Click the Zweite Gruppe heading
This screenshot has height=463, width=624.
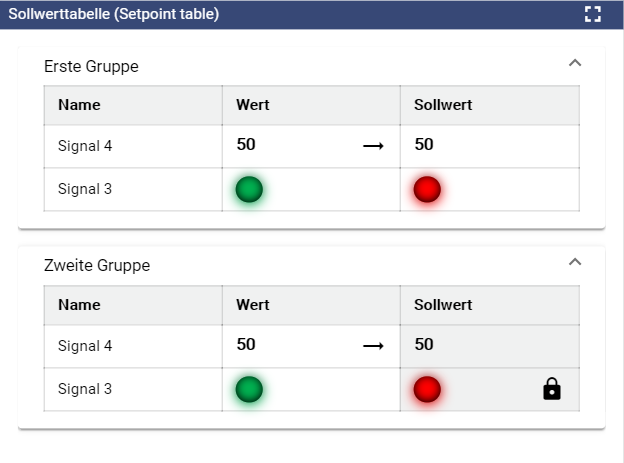coord(97,266)
